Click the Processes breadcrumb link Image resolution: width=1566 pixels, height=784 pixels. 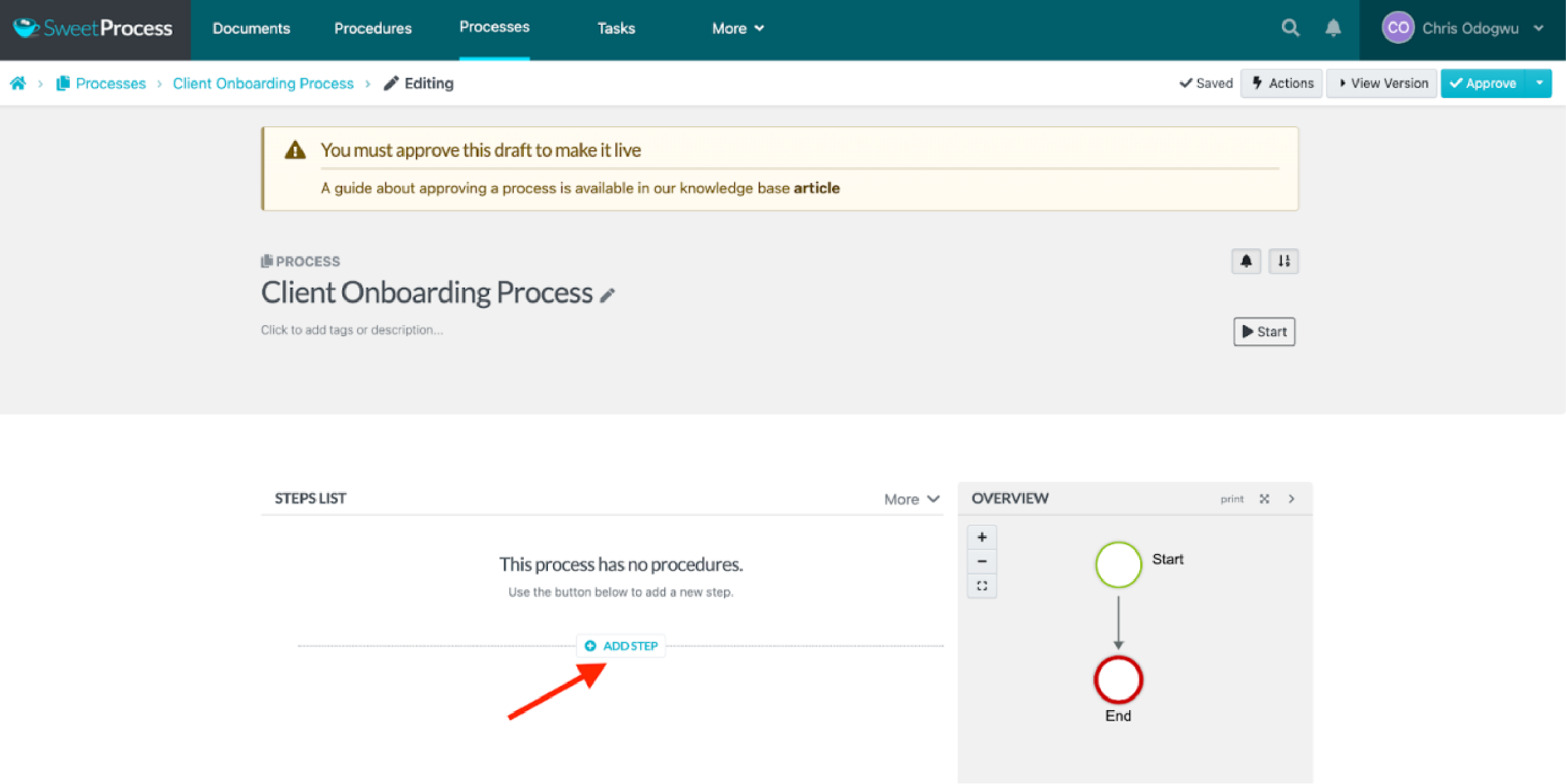[x=110, y=83]
